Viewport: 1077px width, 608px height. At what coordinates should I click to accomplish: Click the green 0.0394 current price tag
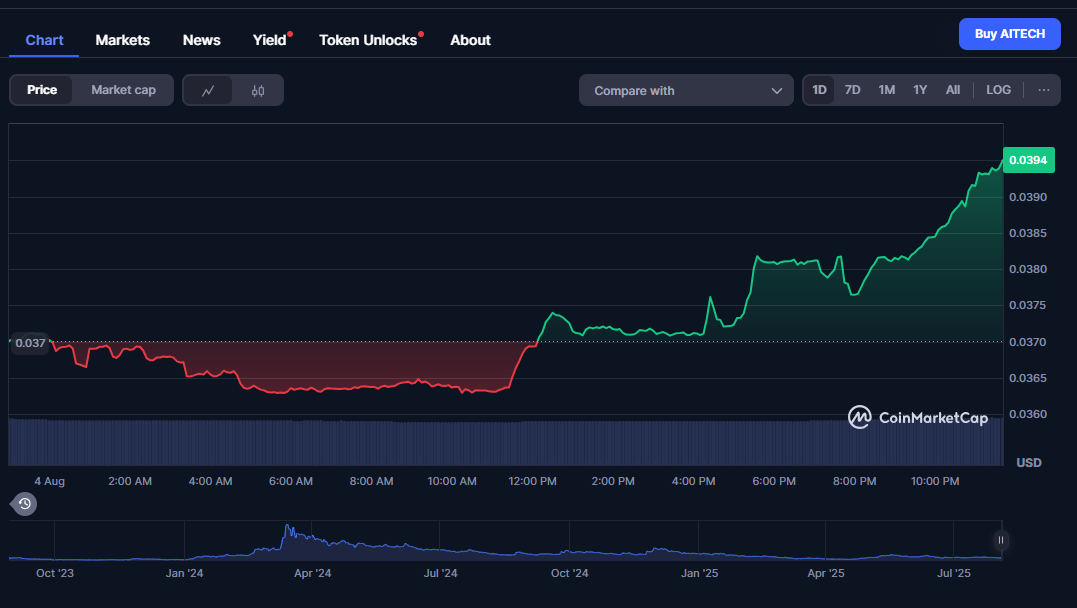pyautogui.click(x=1027, y=160)
